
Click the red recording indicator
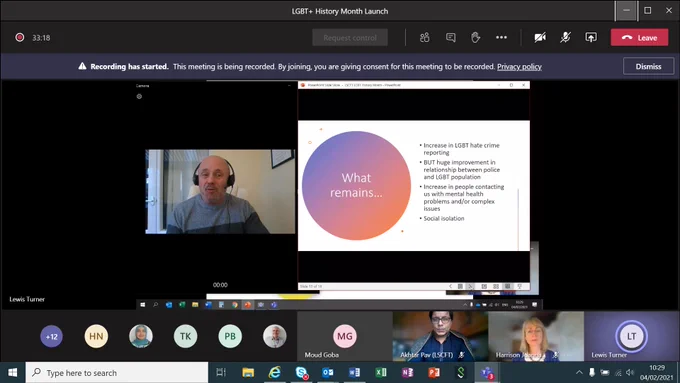pyautogui.click(x=20, y=38)
